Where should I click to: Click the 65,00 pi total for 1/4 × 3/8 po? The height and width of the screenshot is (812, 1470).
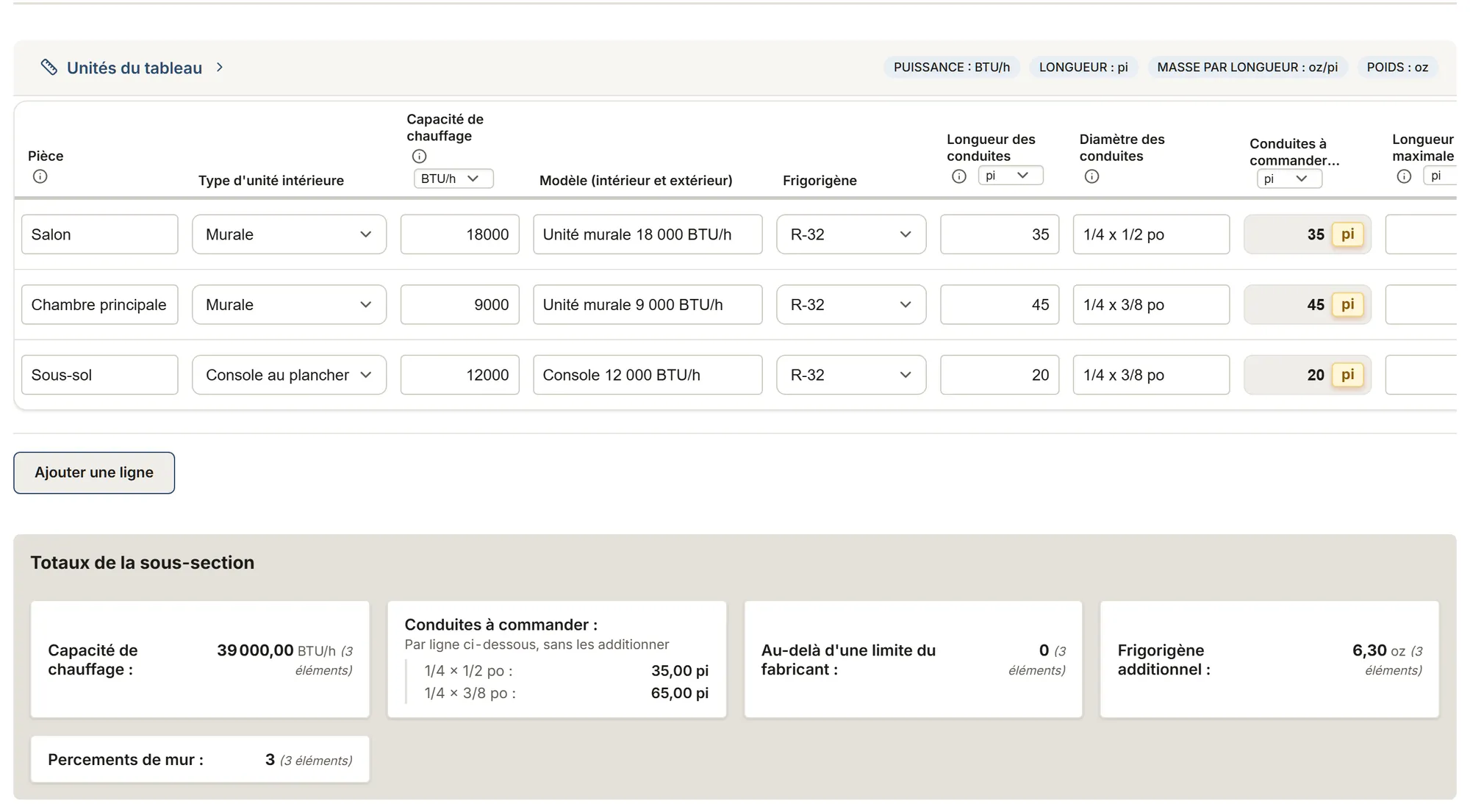680,693
